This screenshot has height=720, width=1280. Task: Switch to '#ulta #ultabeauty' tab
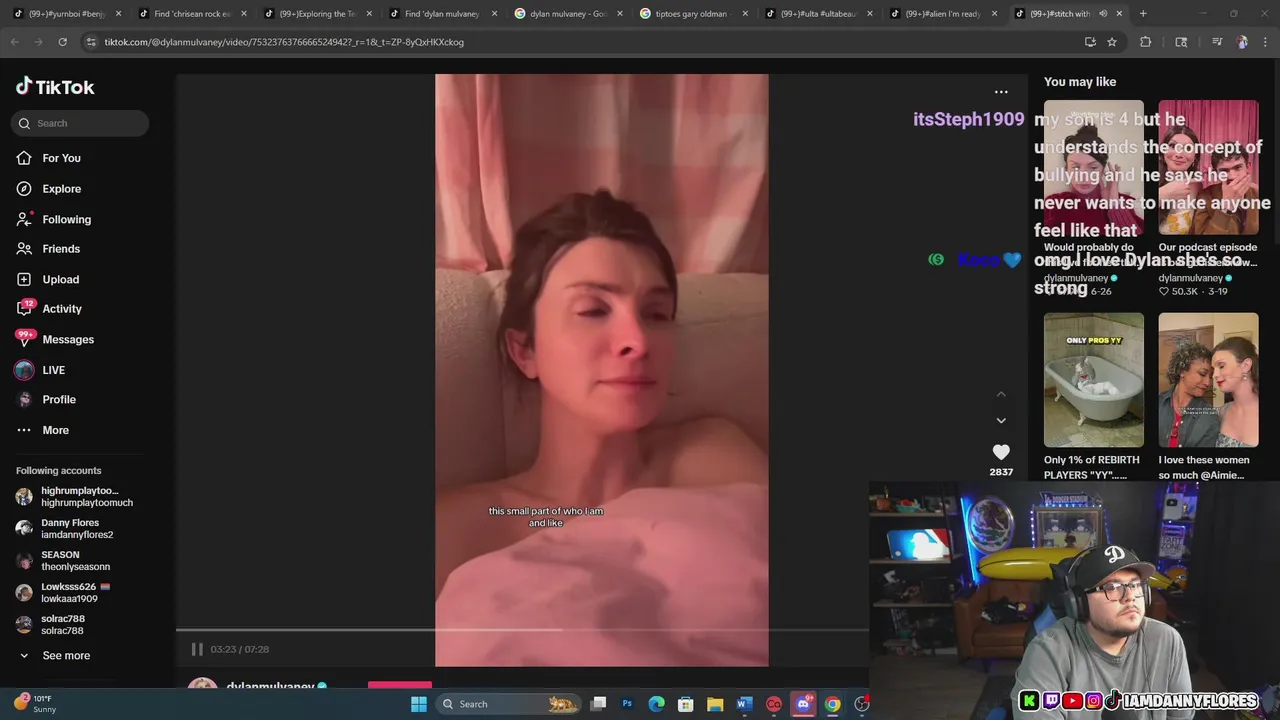coord(817,14)
